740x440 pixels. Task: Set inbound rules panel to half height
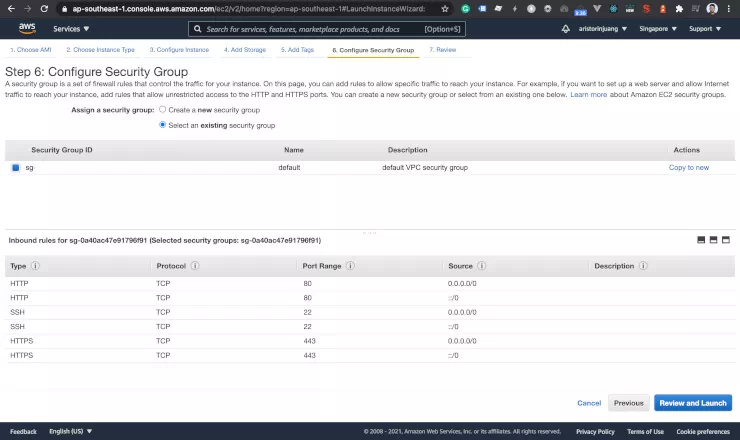(713, 240)
